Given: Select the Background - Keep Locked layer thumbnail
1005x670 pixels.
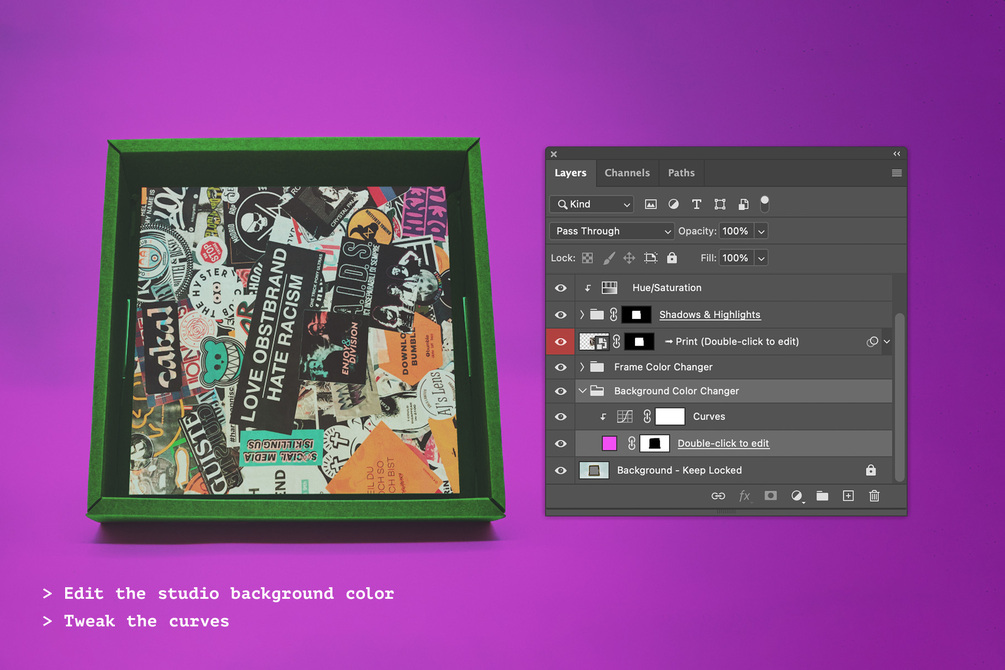Looking at the screenshot, I should 594,471.
